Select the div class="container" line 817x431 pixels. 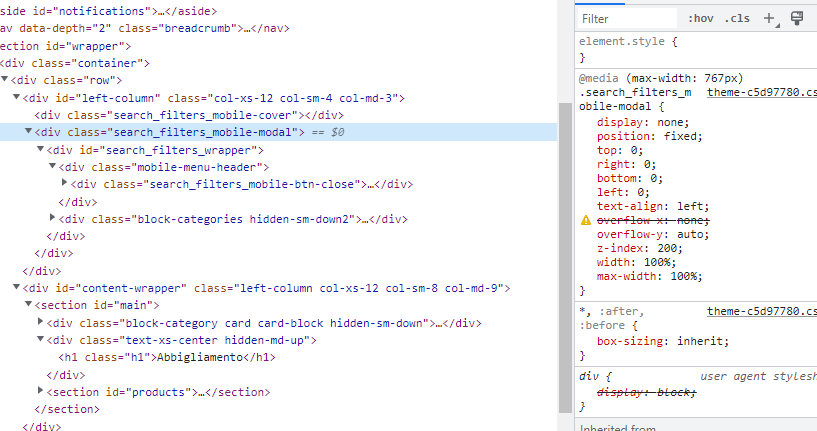tap(75, 63)
